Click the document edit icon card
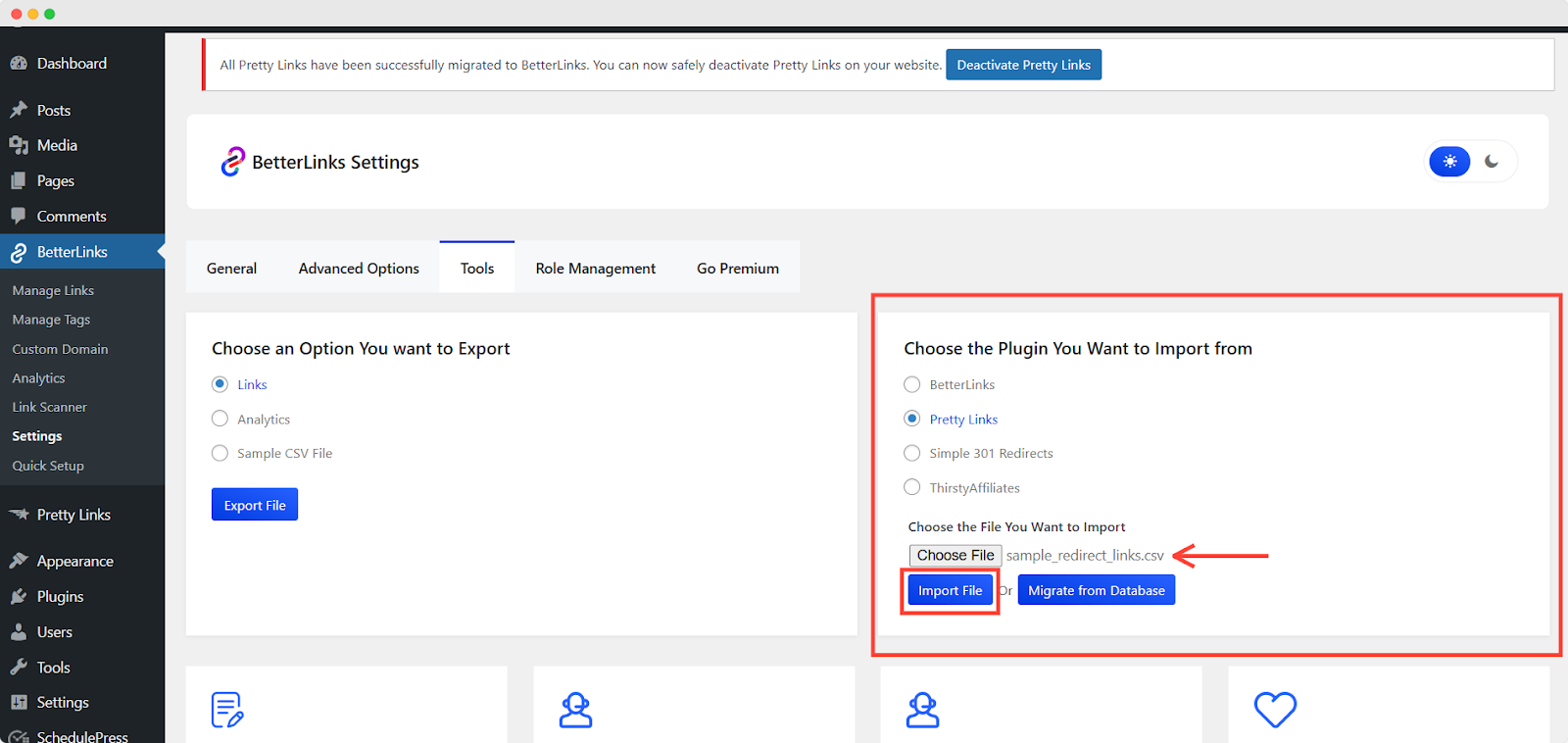Image resolution: width=1568 pixels, height=743 pixels. click(x=227, y=710)
